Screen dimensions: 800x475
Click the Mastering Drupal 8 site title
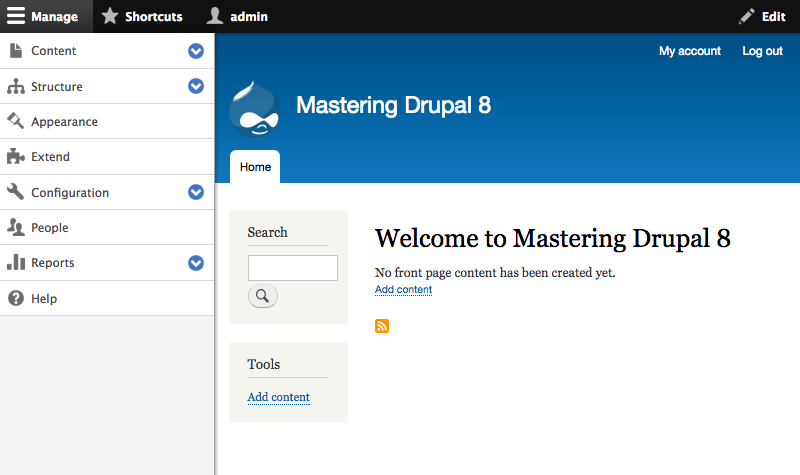coord(393,105)
